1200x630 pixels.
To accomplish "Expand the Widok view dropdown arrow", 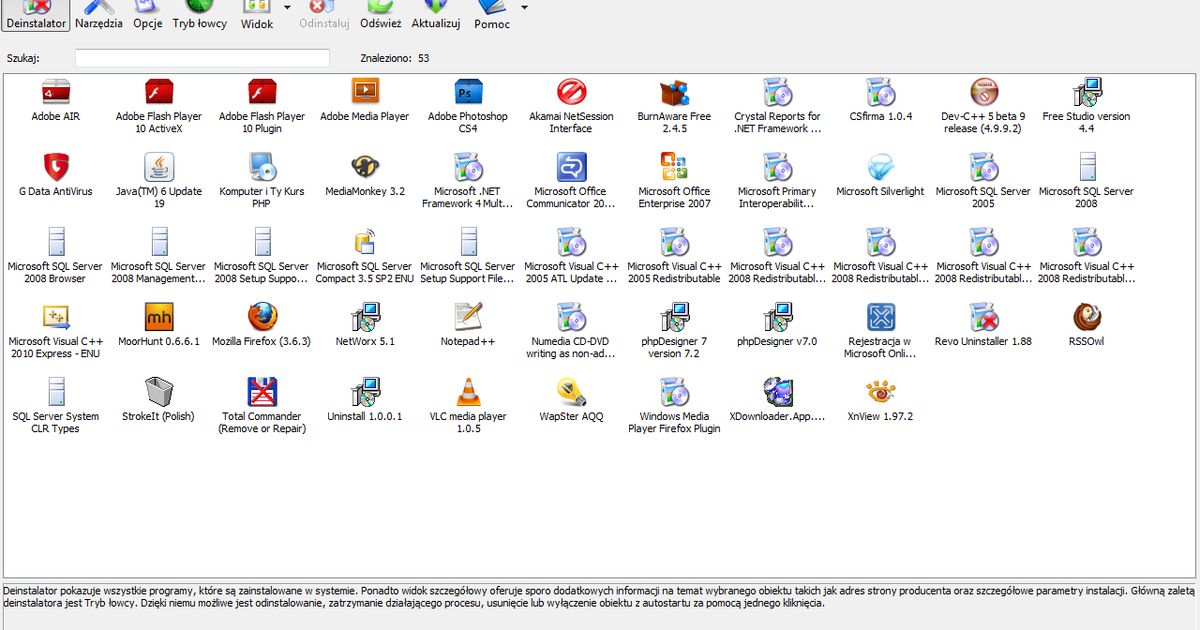I will click(x=288, y=8).
